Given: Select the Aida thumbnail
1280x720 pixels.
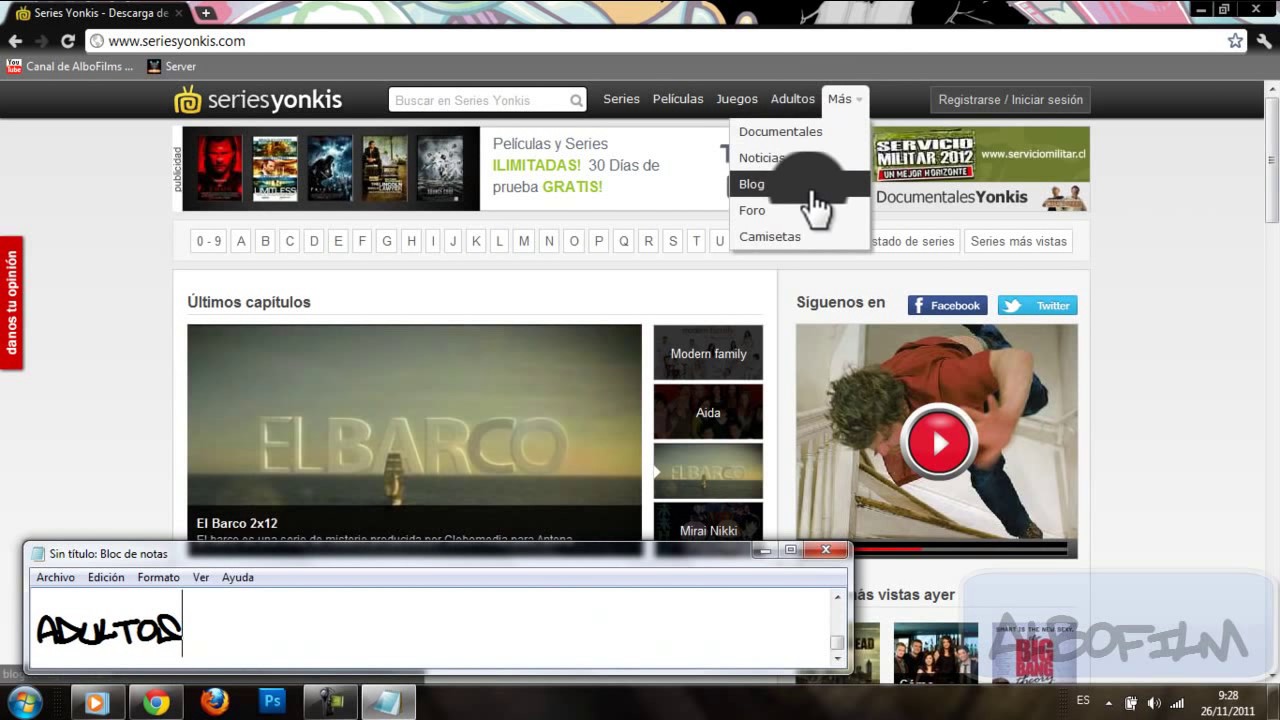Looking at the screenshot, I should [x=708, y=411].
